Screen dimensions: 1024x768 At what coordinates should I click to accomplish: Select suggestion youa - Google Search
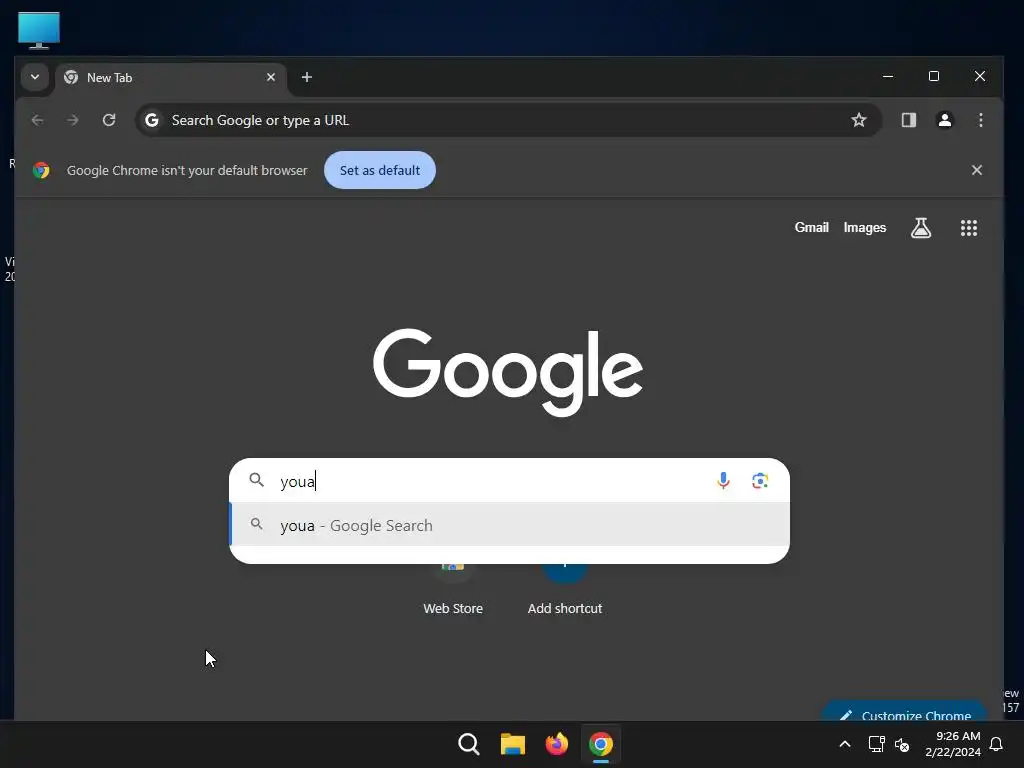pos(509,525)
